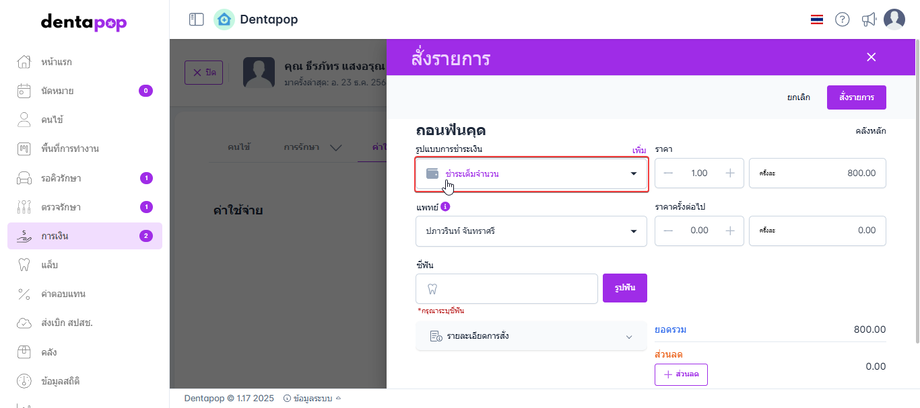Close the สั่งรายการ panel
Screen dimensions: 920x408
click(871, 58)
